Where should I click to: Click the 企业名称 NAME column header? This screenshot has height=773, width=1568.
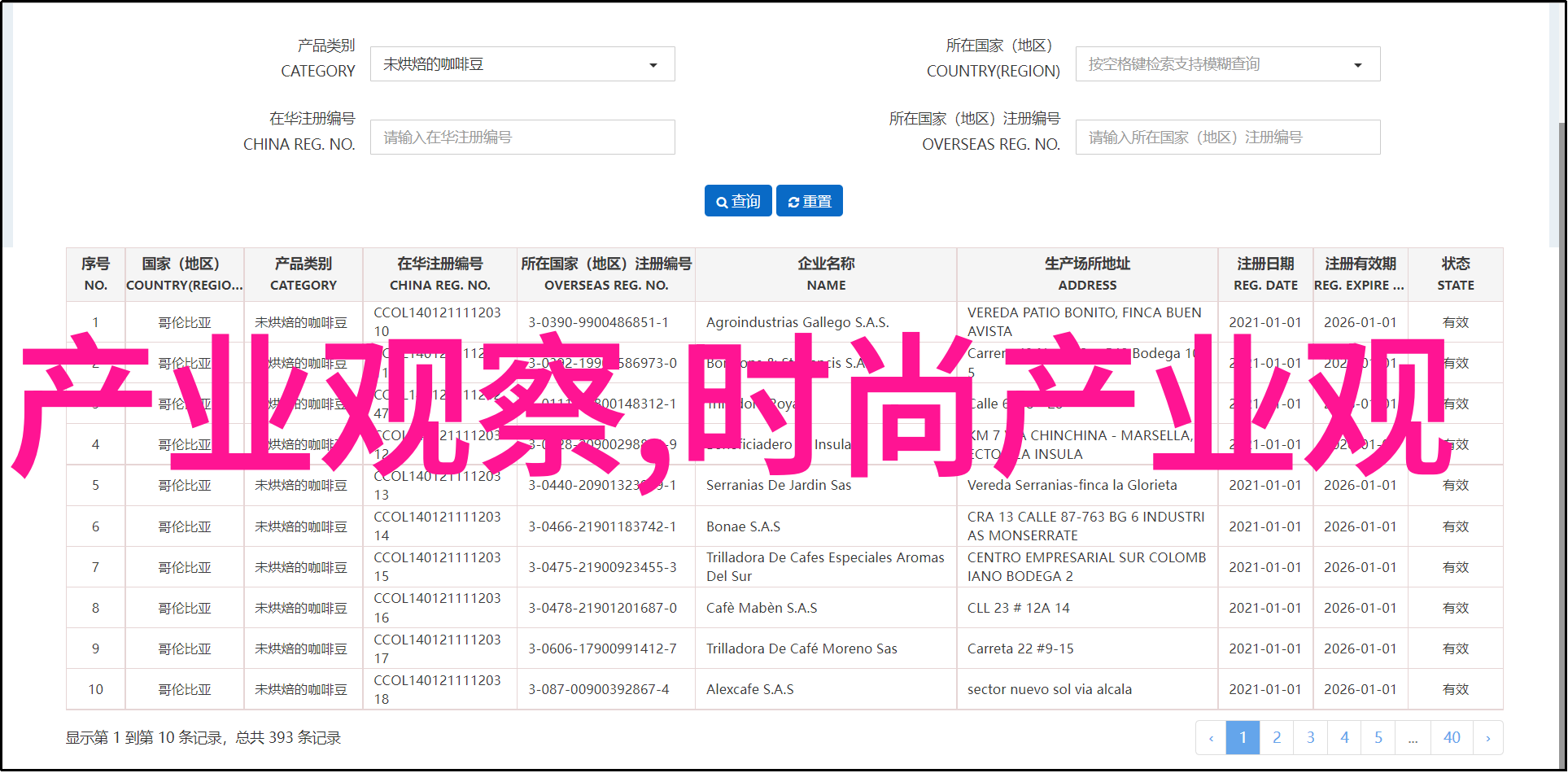(826, 274)
